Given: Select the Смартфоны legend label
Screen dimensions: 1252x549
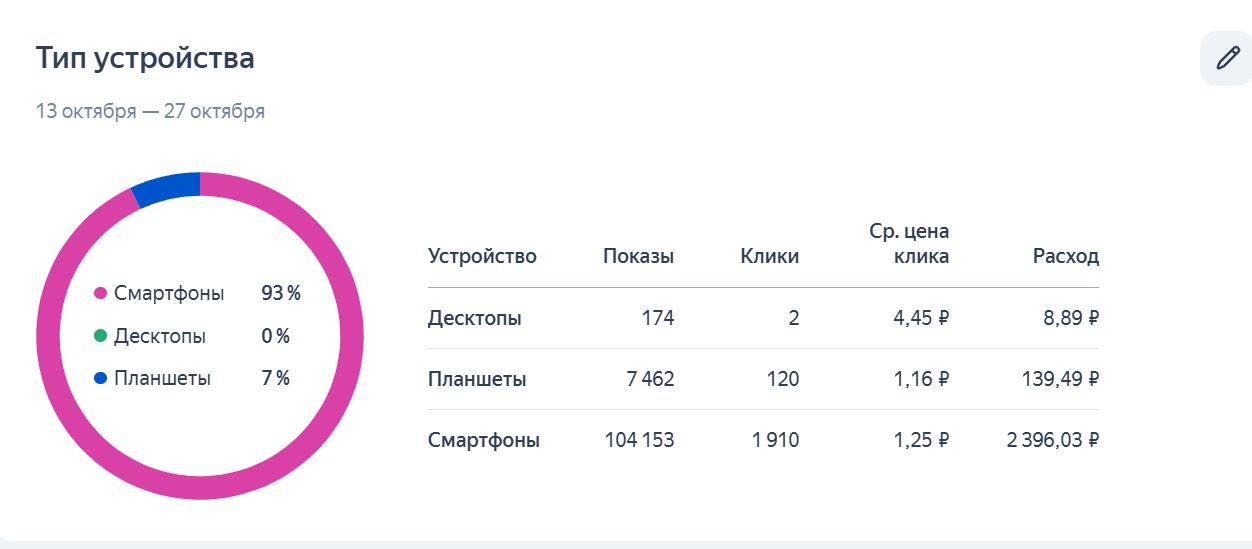Looking at the screenshot, I should pos(169,294).
